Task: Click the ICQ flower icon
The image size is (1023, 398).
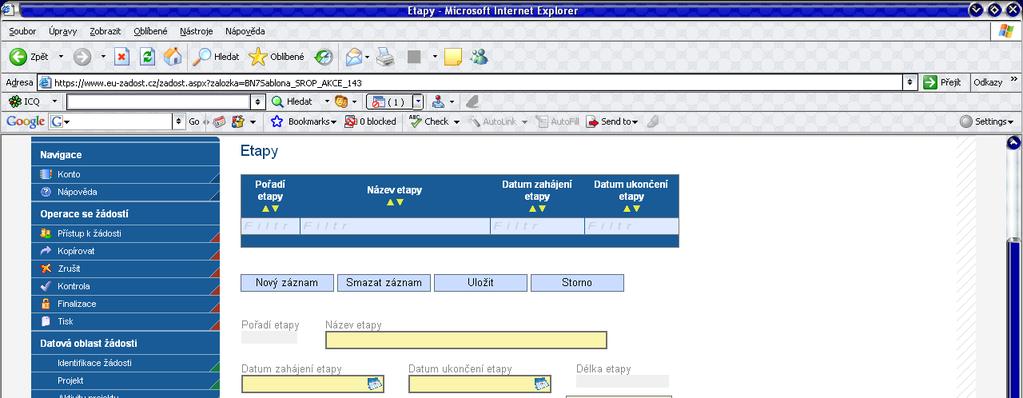Action: [14, 102]
